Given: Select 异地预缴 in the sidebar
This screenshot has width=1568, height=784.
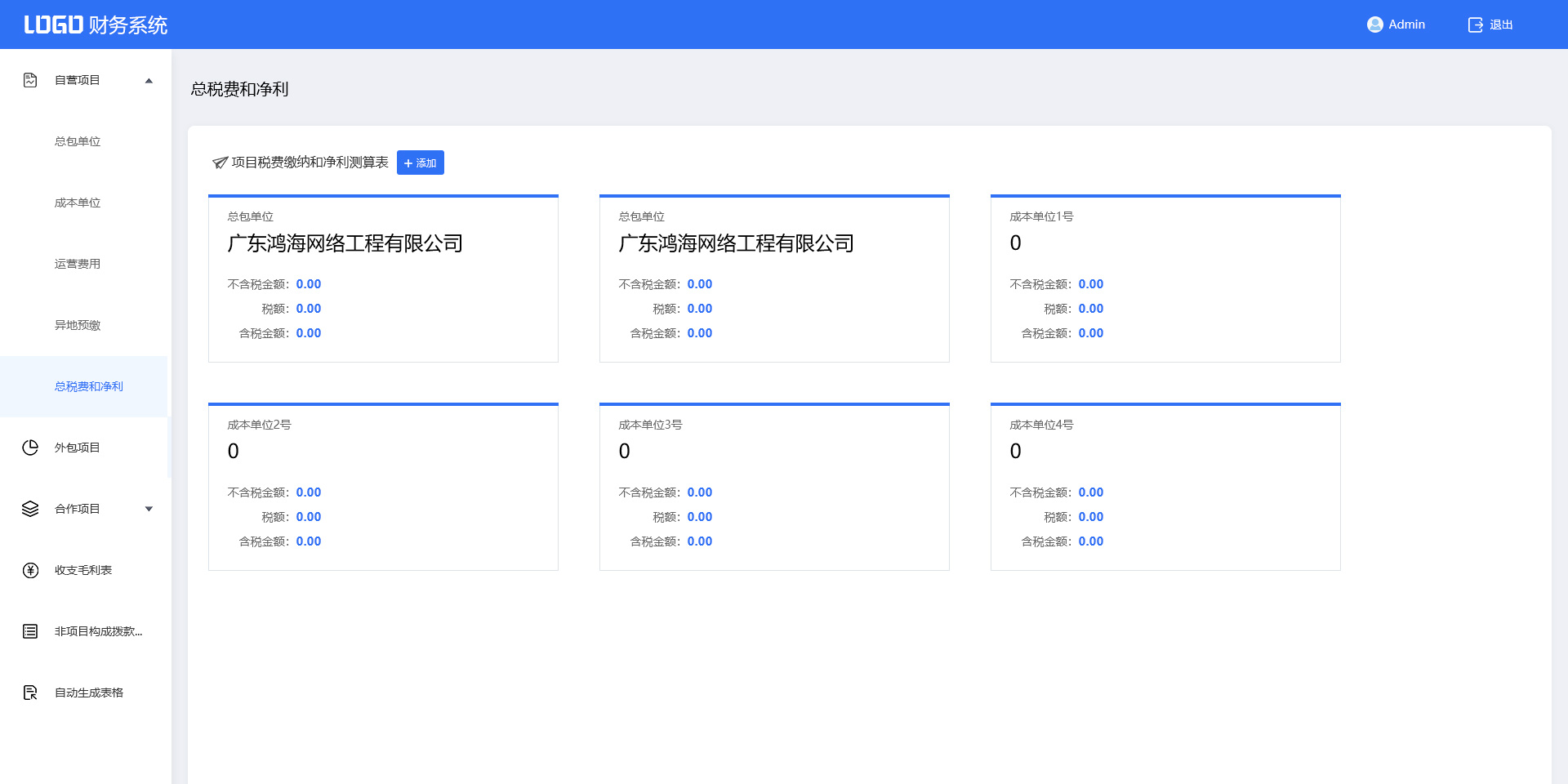Looking at the screenshot, I should pos(78,325).
